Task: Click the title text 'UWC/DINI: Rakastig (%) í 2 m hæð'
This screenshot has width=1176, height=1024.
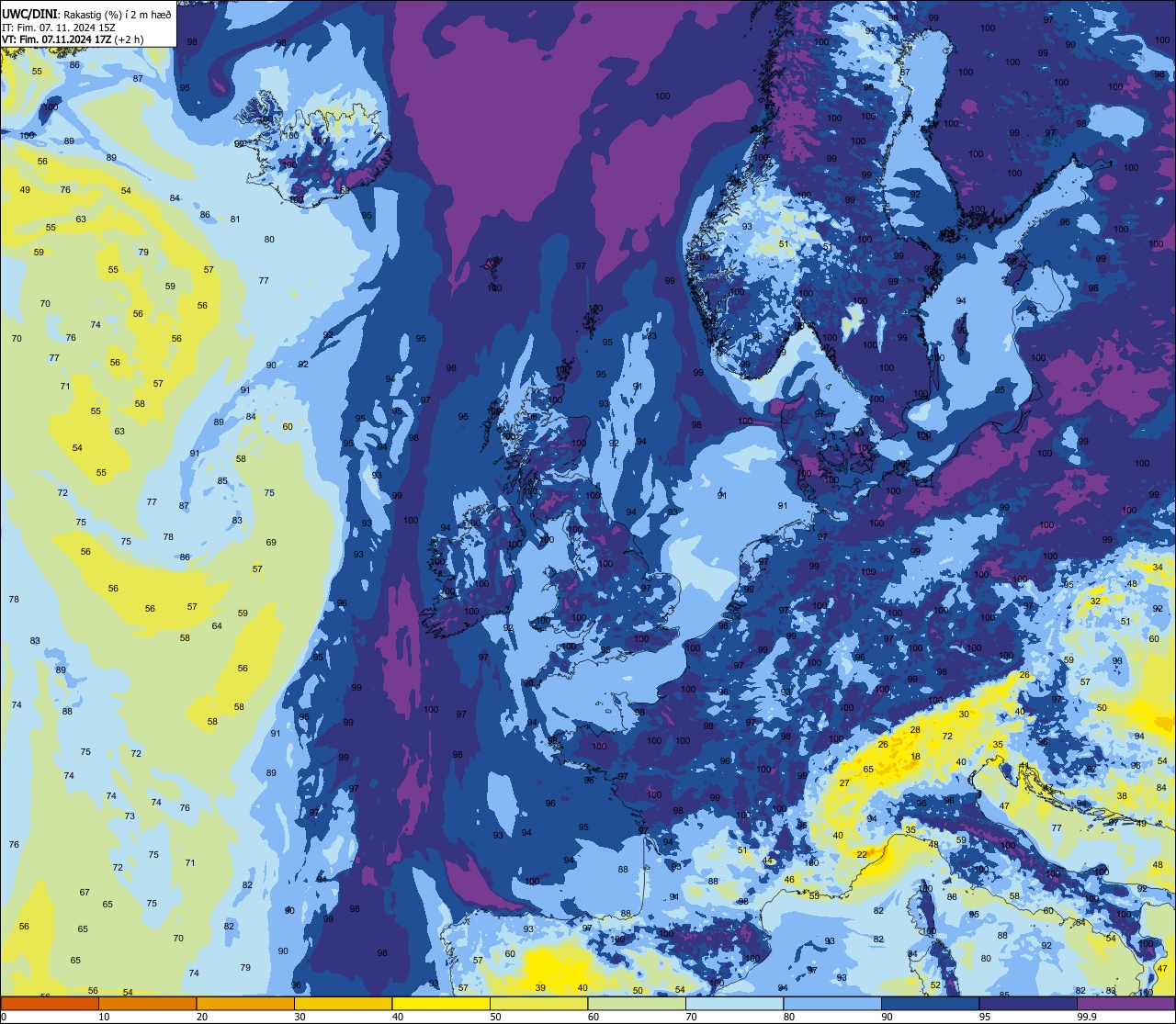Action: click(86, 15)
